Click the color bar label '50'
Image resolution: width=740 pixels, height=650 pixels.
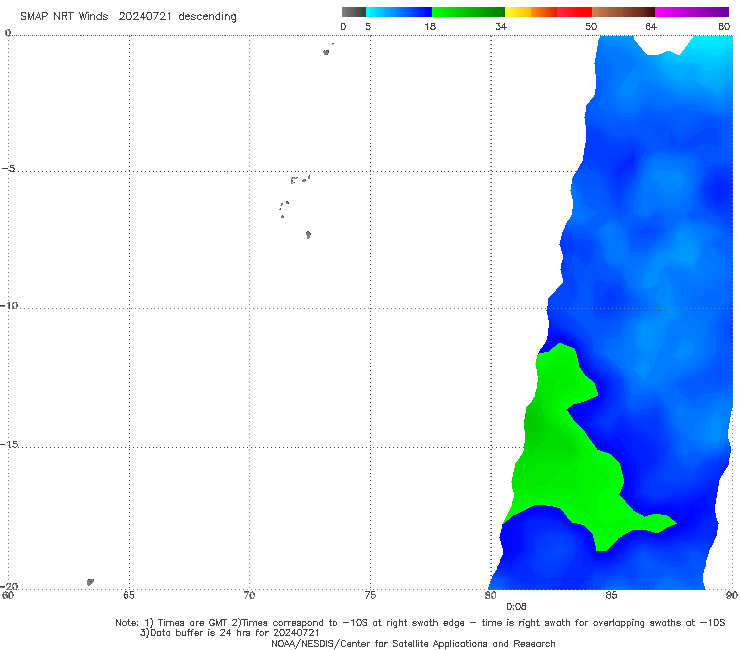point(591,27)
